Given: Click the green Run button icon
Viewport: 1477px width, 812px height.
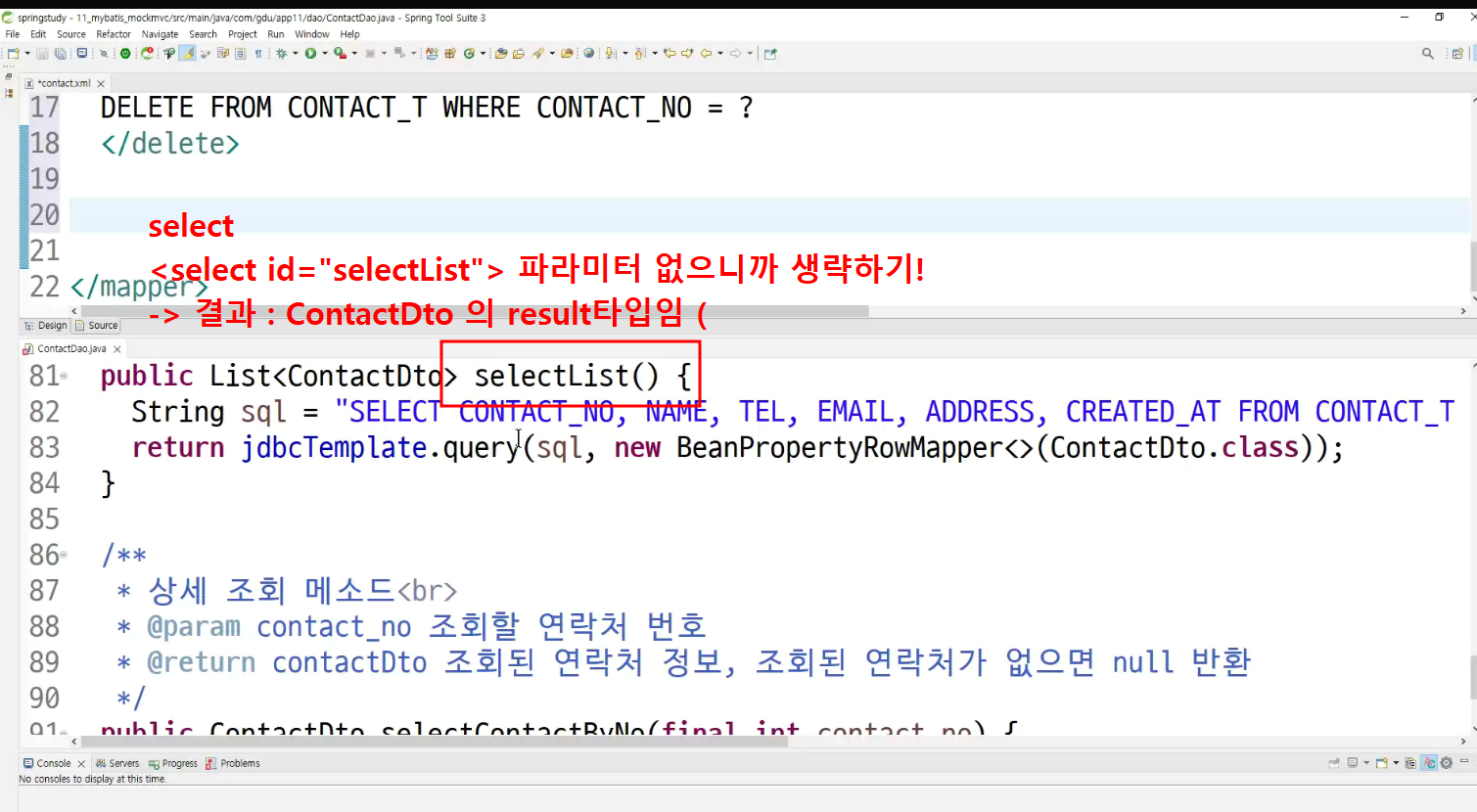Looking at the screenshot, I should click(x=310, y=54).
